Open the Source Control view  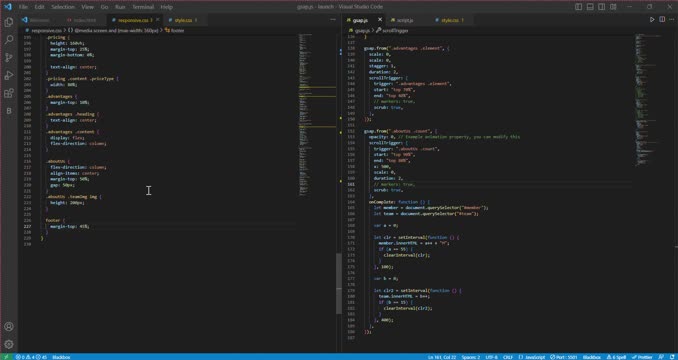click(x=9, y=58)
